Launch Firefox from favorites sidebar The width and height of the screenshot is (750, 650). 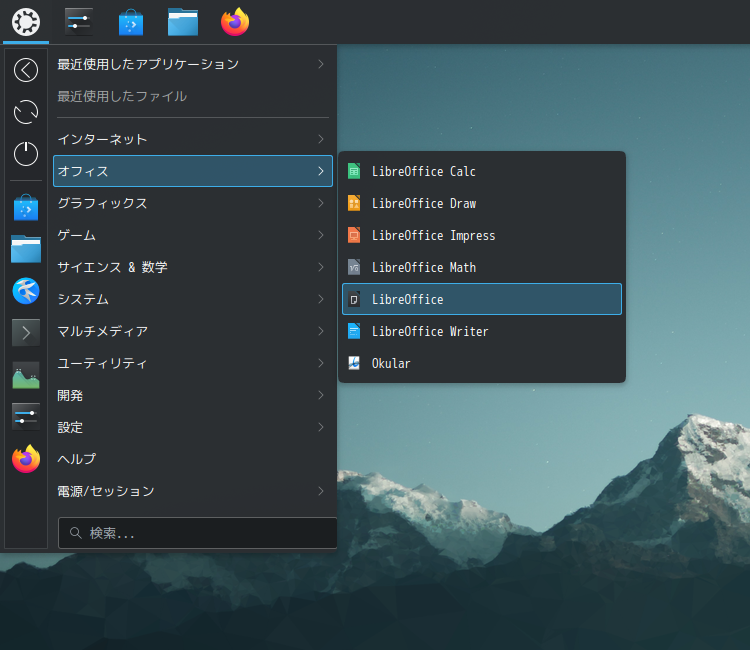click(26, 458)
